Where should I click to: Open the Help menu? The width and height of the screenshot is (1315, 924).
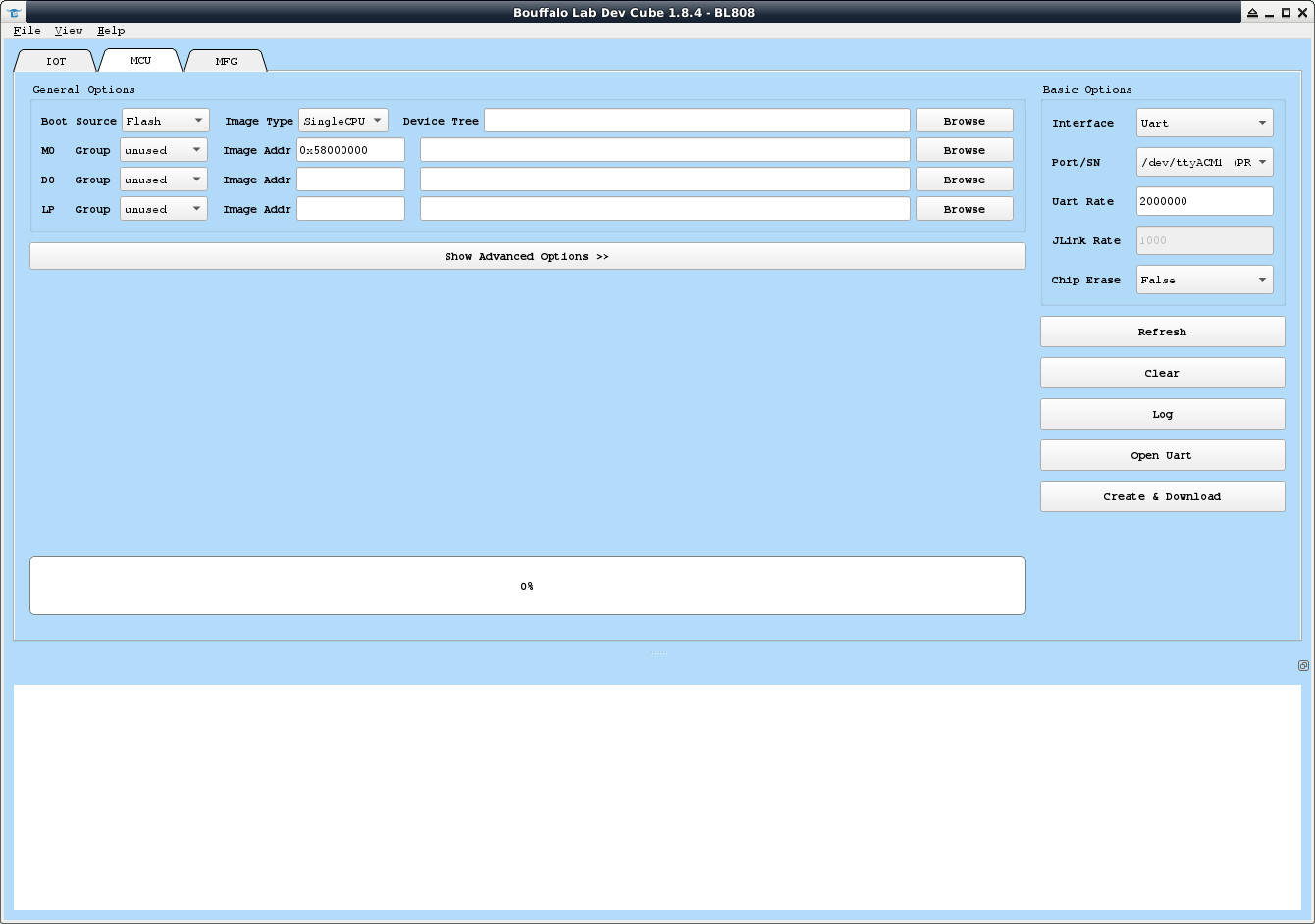coord(111,31)
